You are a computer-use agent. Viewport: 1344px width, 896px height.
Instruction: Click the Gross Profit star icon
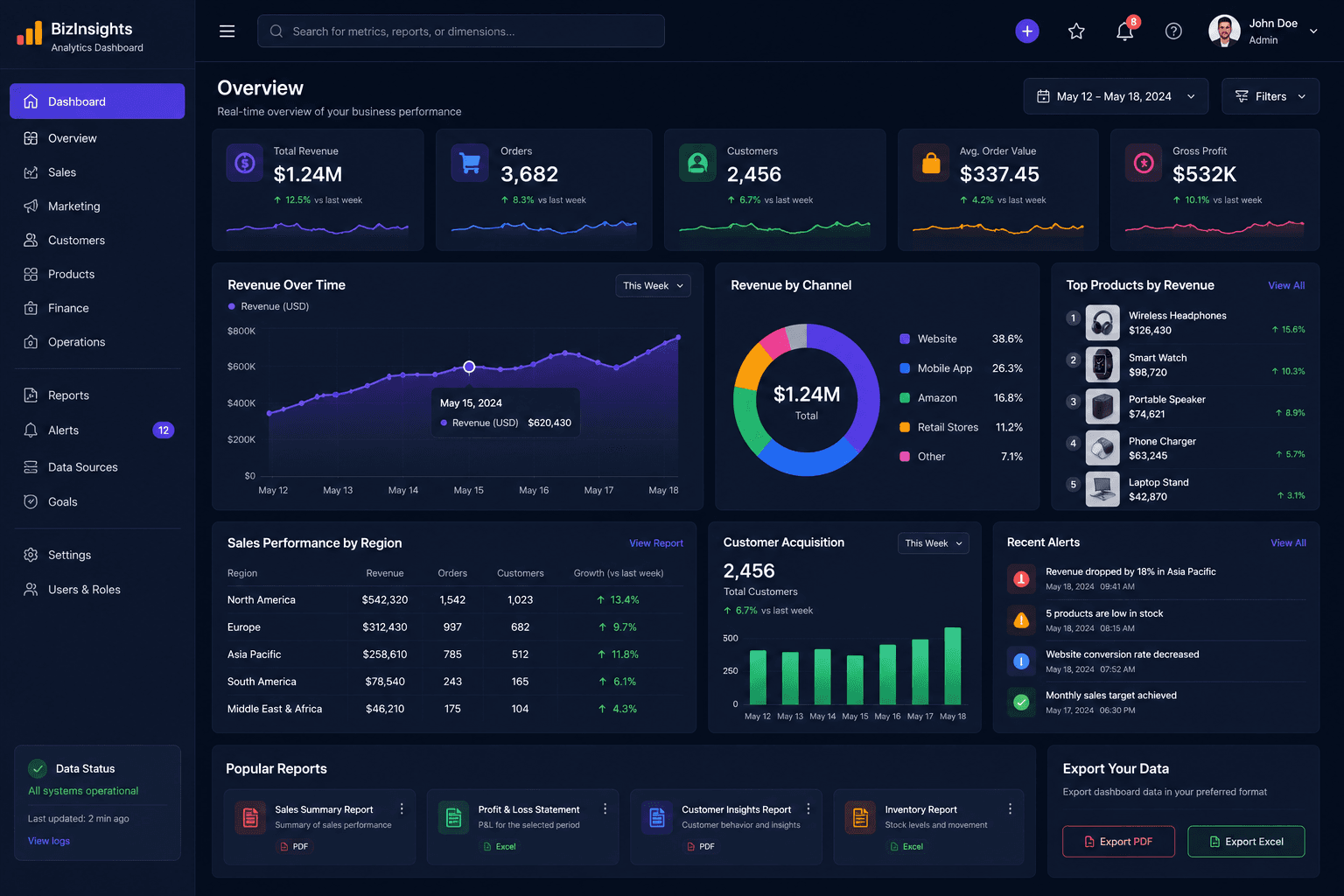(x=1144, y=163)
